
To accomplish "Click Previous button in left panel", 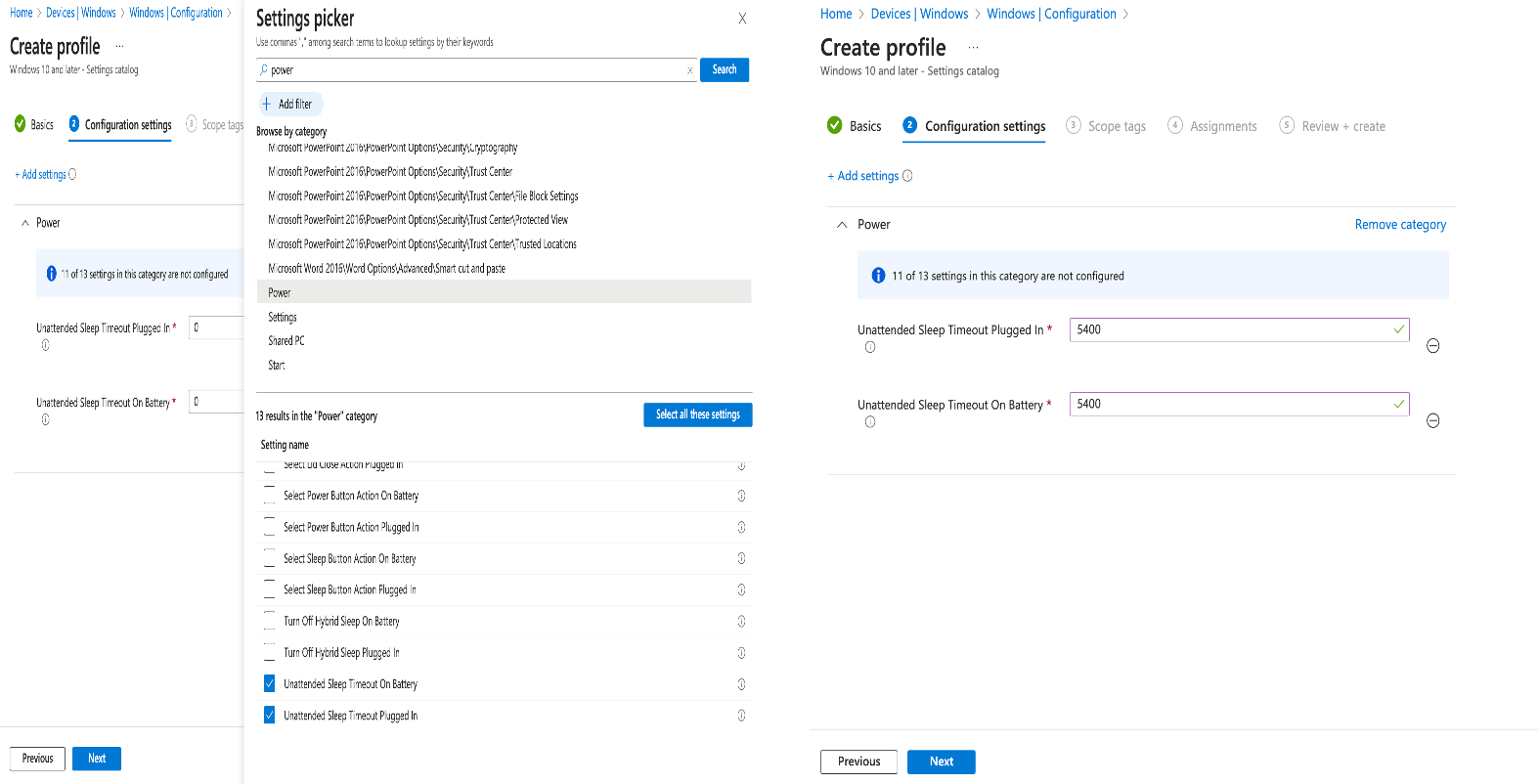I will (x=37, y=759).
